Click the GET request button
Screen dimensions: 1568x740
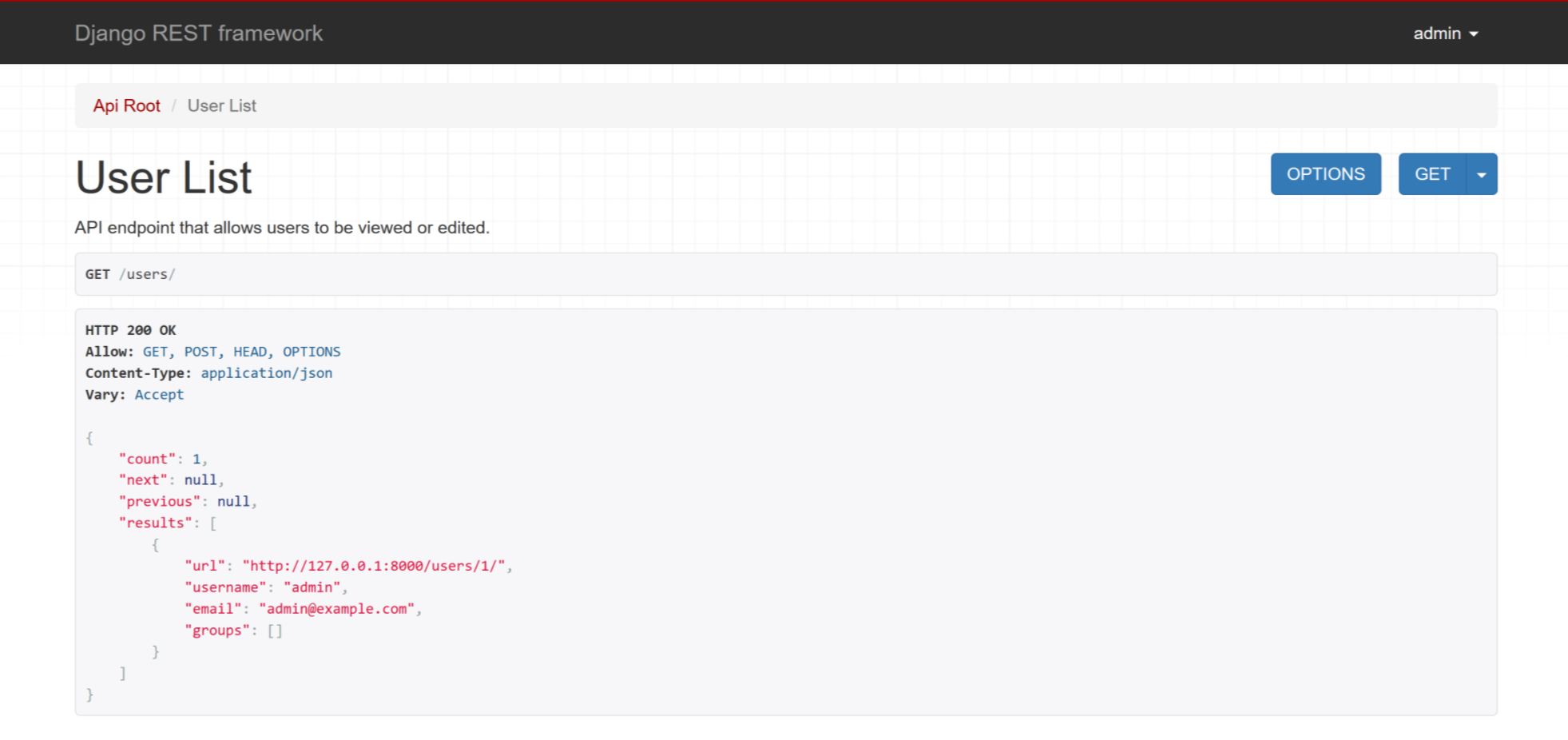[x=1432, y=173]
